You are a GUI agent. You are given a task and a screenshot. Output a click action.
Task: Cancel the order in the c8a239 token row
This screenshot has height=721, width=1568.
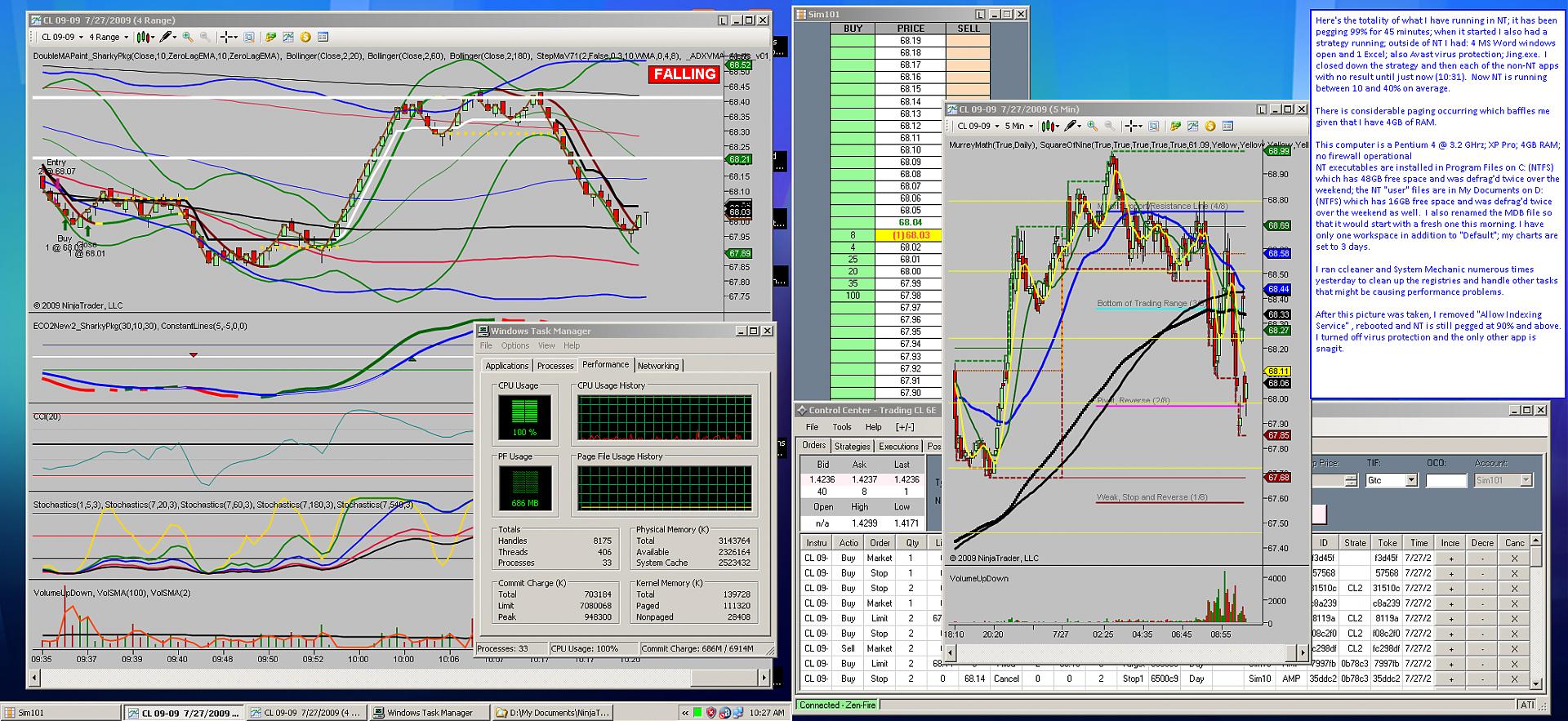coord(1514,603)
